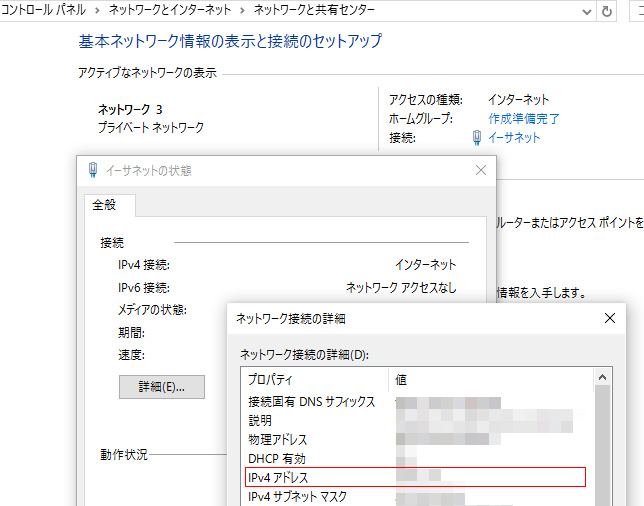Close the イーサネットの状態 dialog

click(479, 170)
